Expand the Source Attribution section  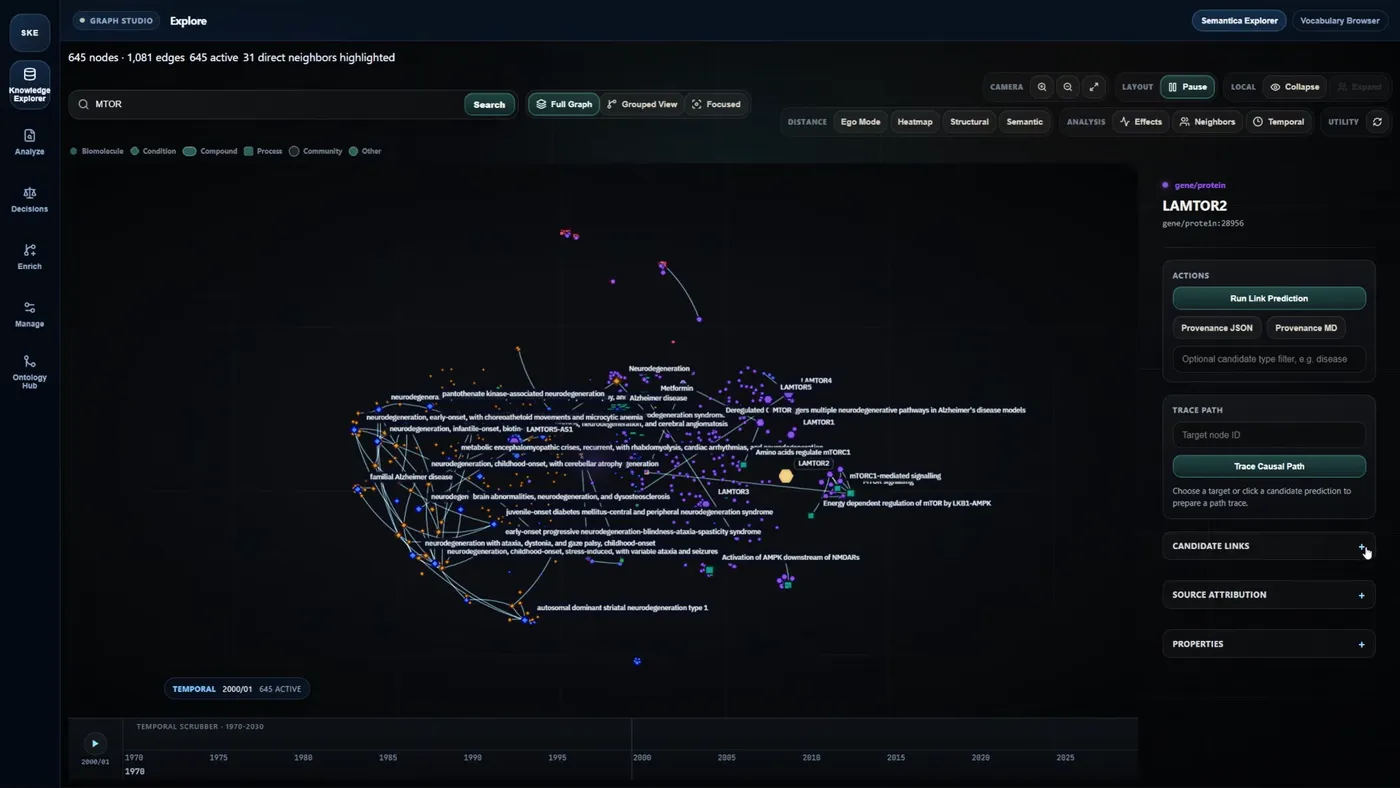(1269, 595)
